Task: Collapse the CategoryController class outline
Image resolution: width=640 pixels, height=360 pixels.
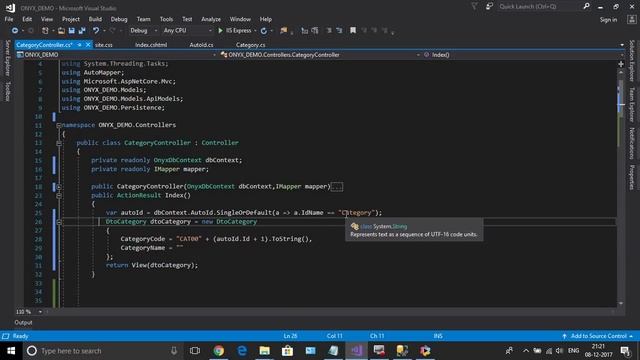Action: coord(59,143)
